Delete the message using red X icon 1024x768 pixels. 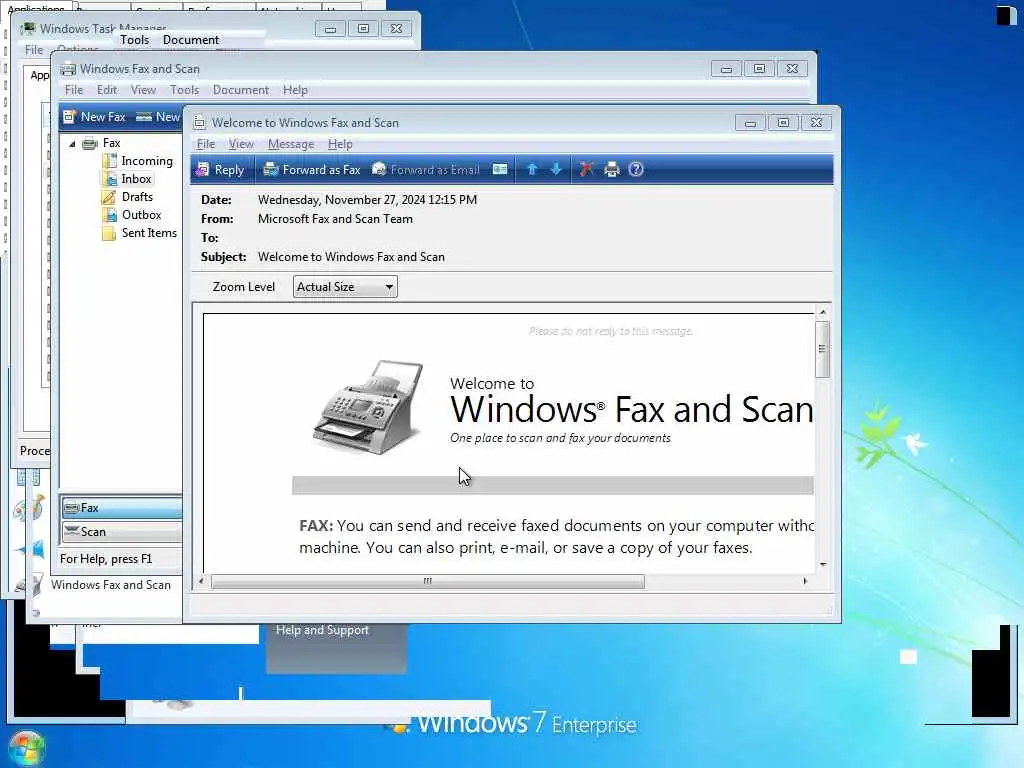pos(586,170)
